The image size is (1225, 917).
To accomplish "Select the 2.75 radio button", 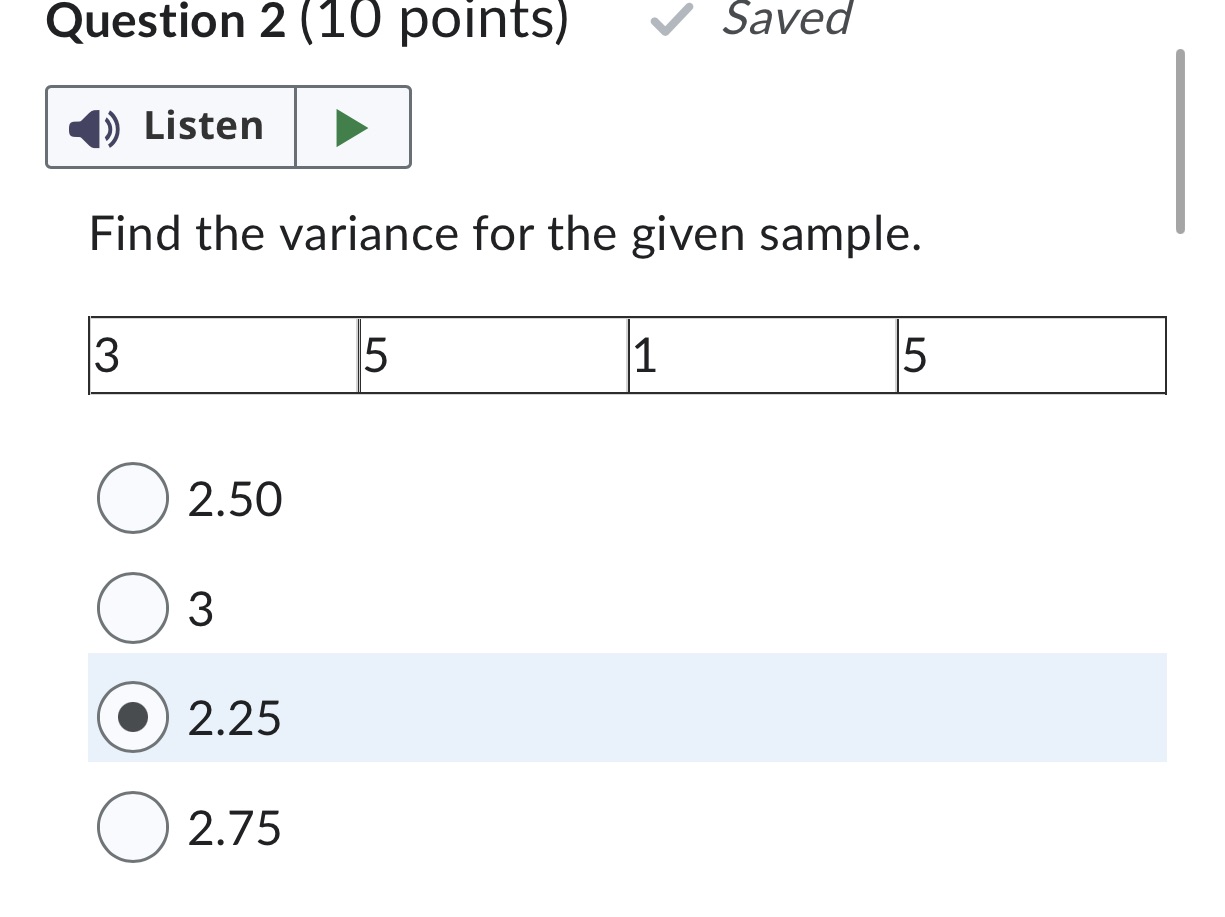I will coord(132,828).
